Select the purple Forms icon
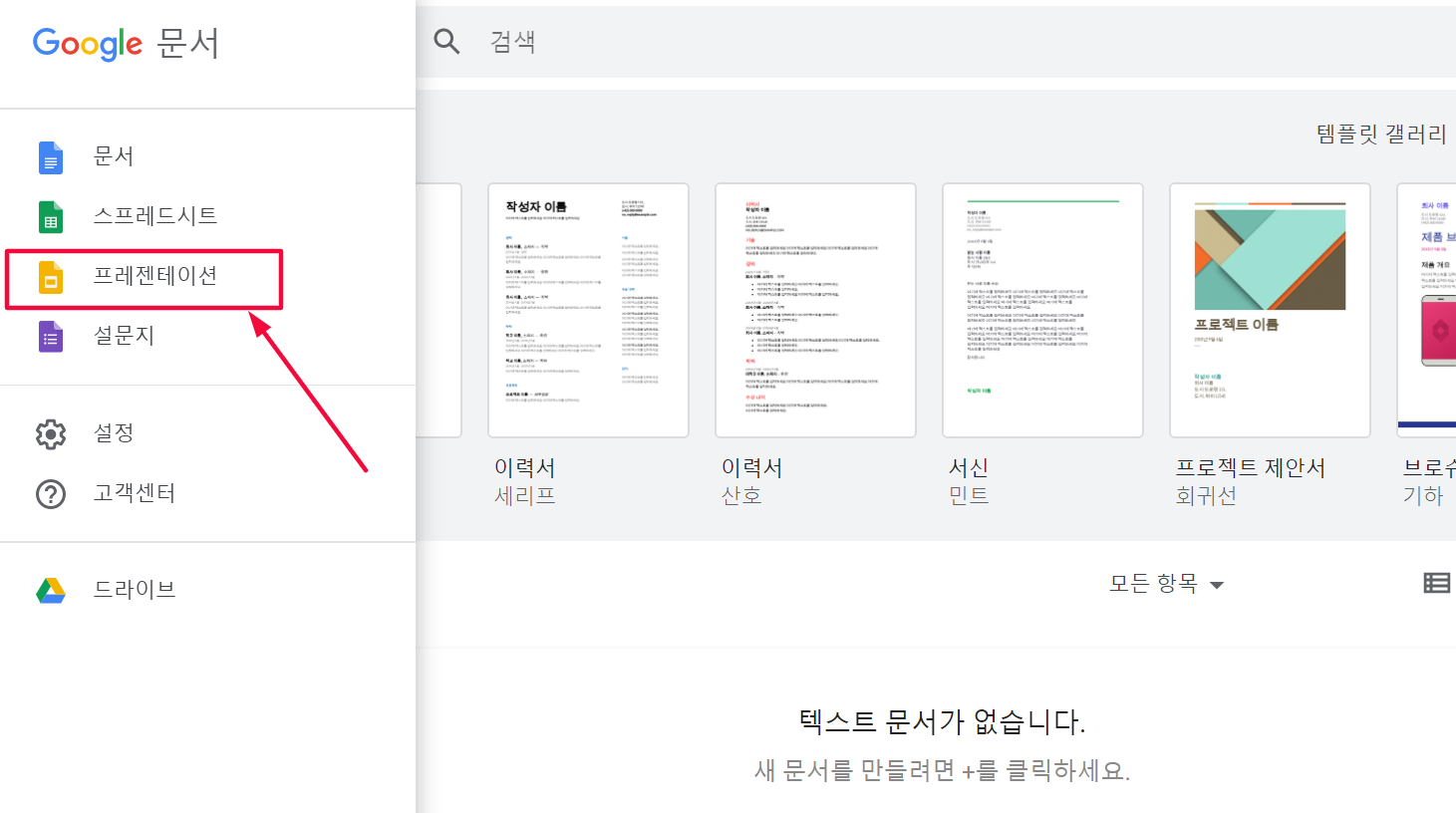Image resolution: width=1456 pixels, height=813 pixels. coord(51,336)
